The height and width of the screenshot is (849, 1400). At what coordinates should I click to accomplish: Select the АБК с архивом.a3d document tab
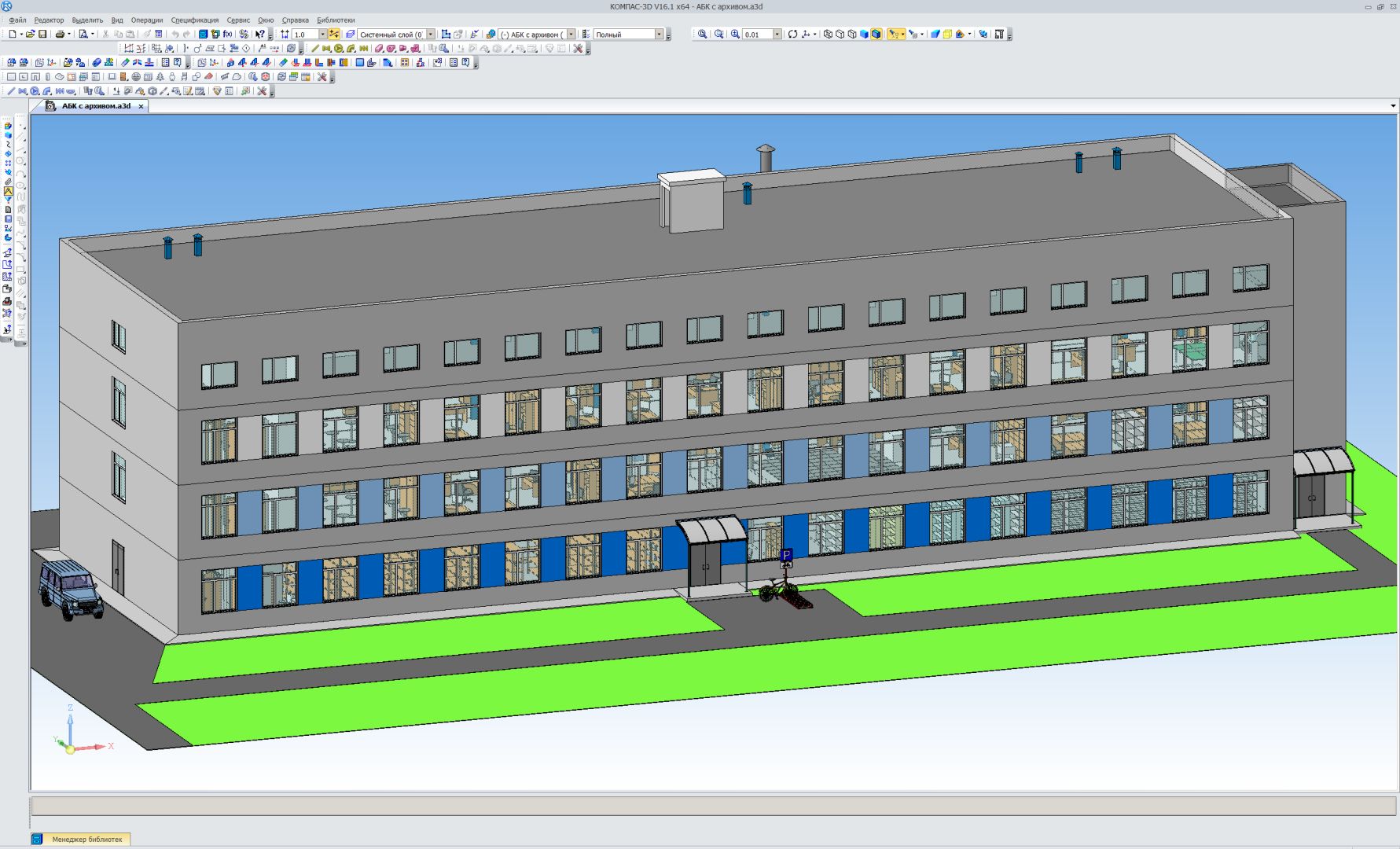pyautogui.click(x=96, y=106)
